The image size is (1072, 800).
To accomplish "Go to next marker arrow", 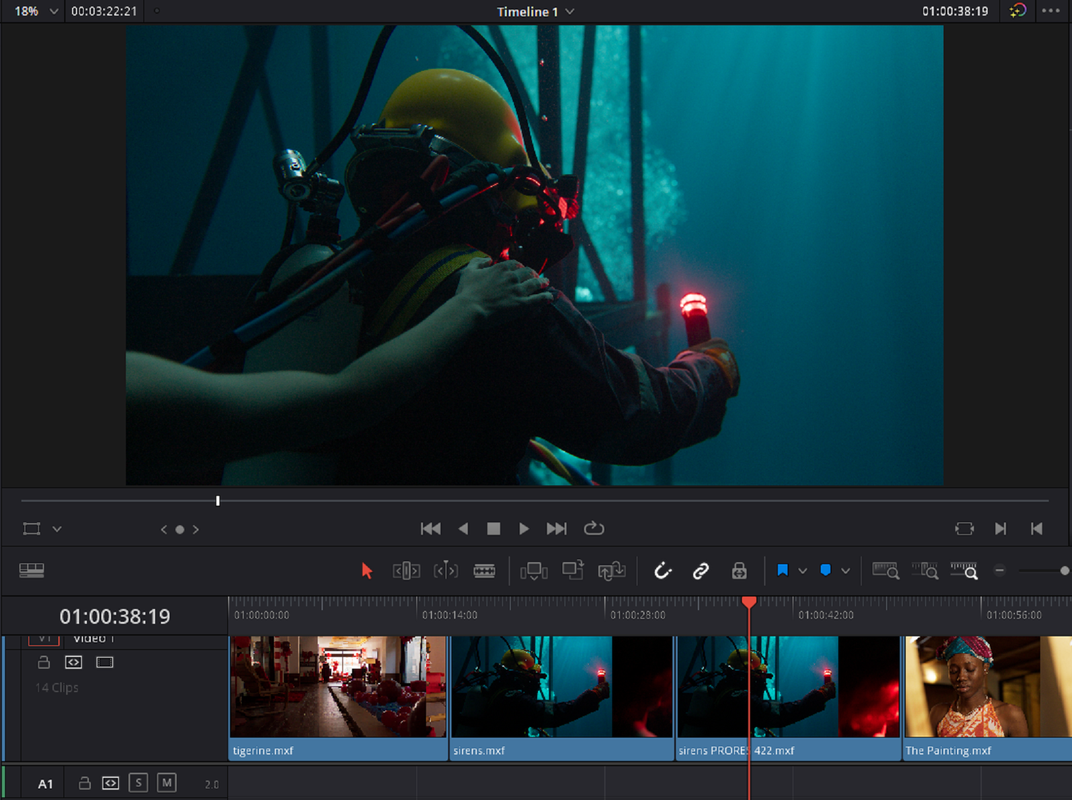I will [196, 529].
